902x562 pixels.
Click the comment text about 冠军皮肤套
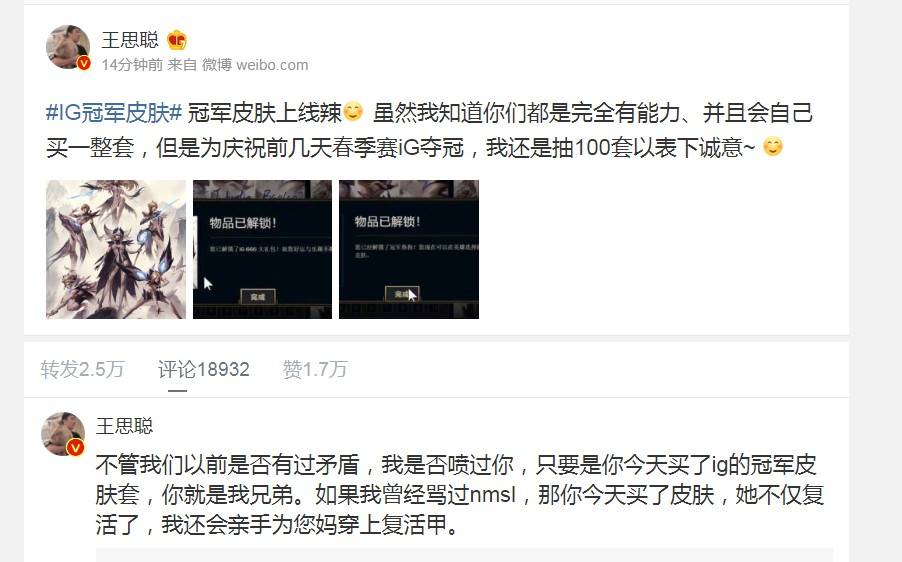point(460,495)
